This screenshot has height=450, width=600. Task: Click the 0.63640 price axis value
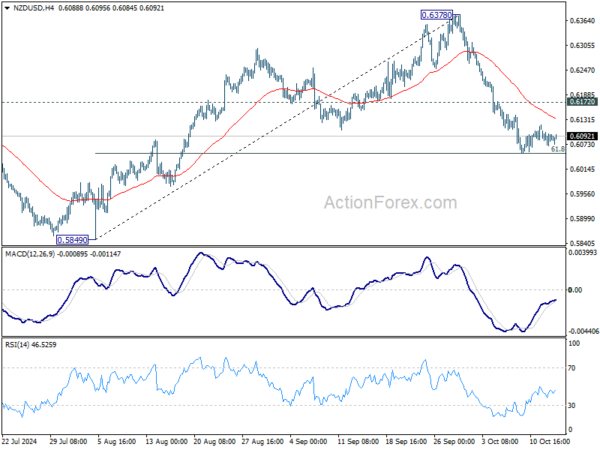pos(583,21)
